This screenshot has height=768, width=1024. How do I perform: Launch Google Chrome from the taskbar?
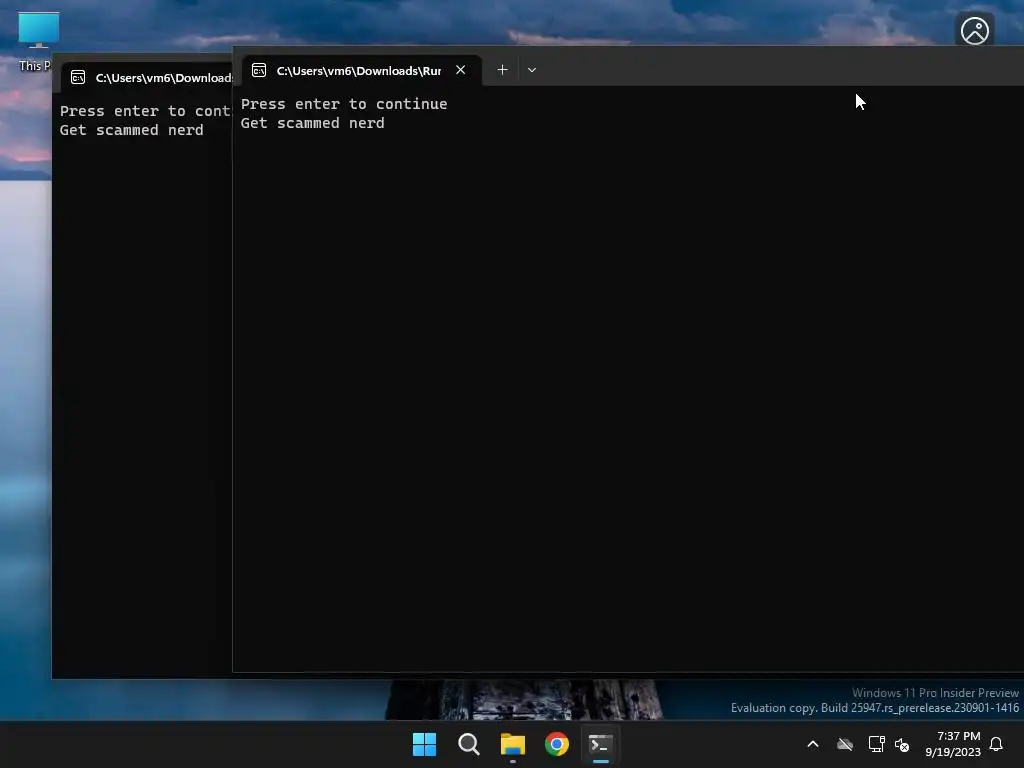coord(557,744)
